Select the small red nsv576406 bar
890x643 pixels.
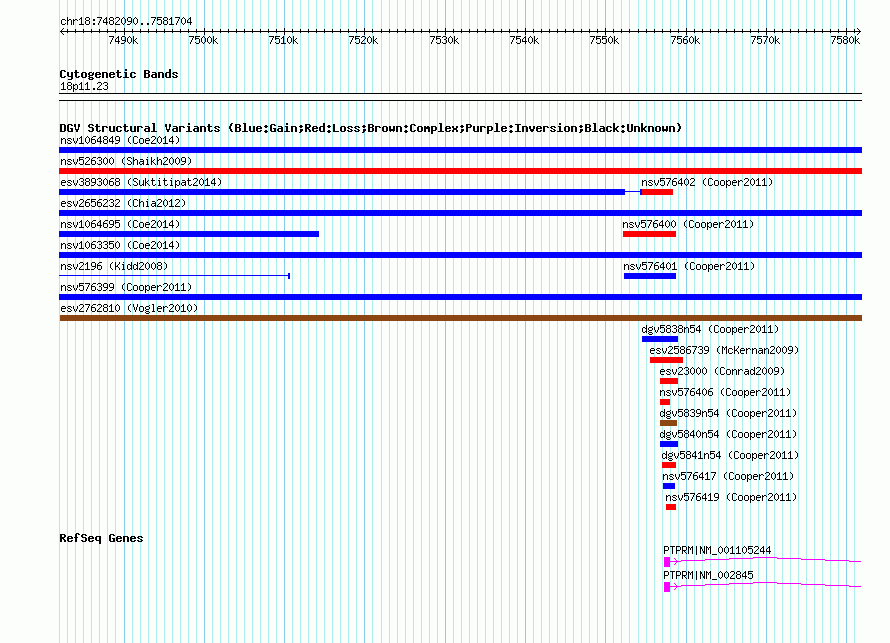point(665,402)
